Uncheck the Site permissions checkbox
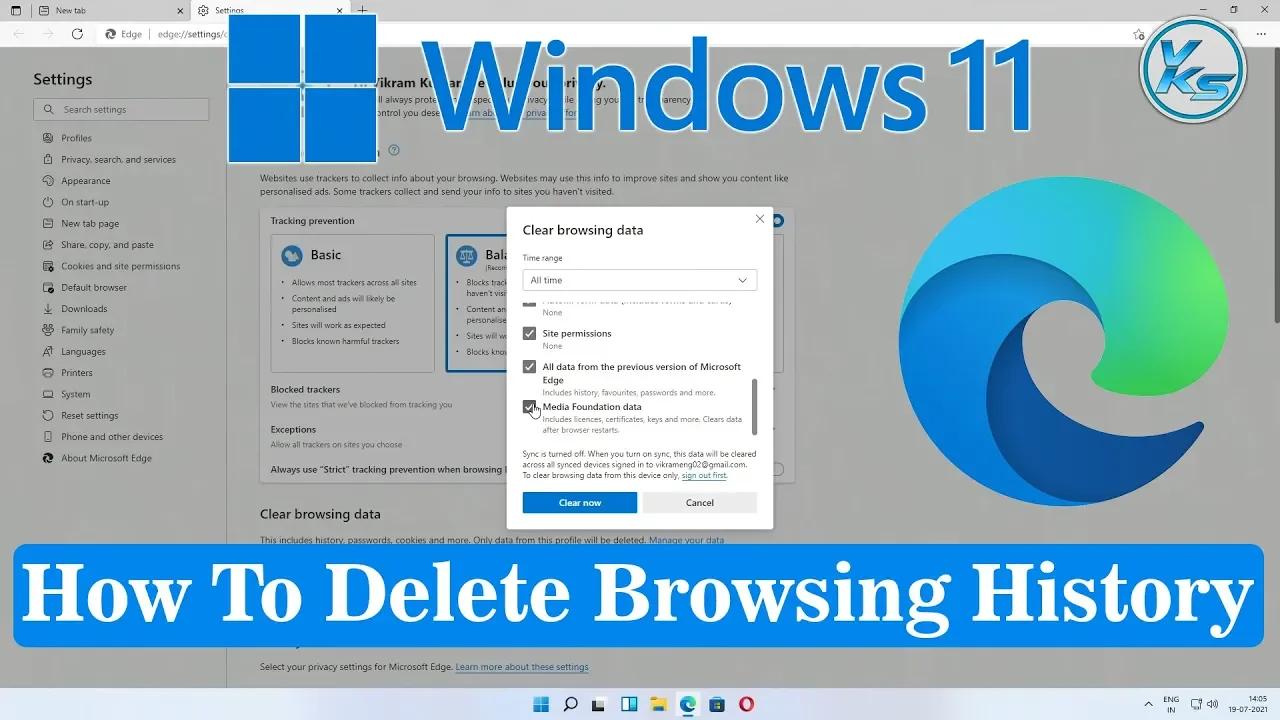Viewport: 1280px width, 720px height. (529, 333)
